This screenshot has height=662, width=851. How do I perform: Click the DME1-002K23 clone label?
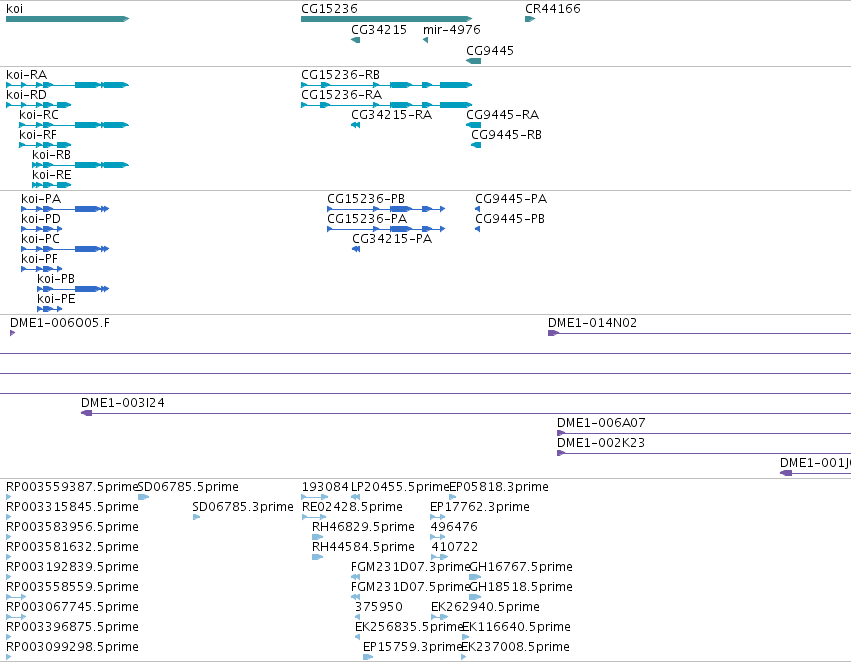[601, 443]
